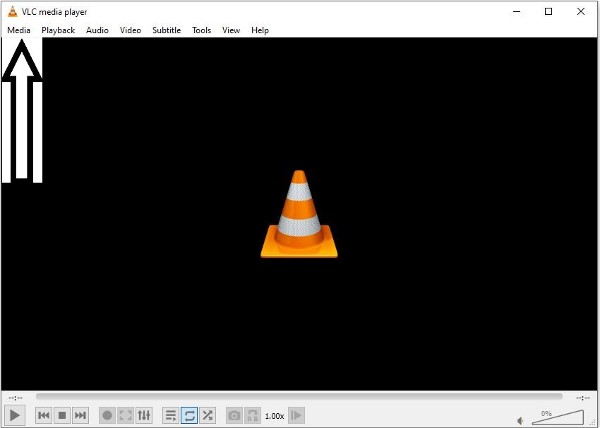Open the Audio menu
The height and width of the screenshot is (428, 600).
(x=97, y=30)
